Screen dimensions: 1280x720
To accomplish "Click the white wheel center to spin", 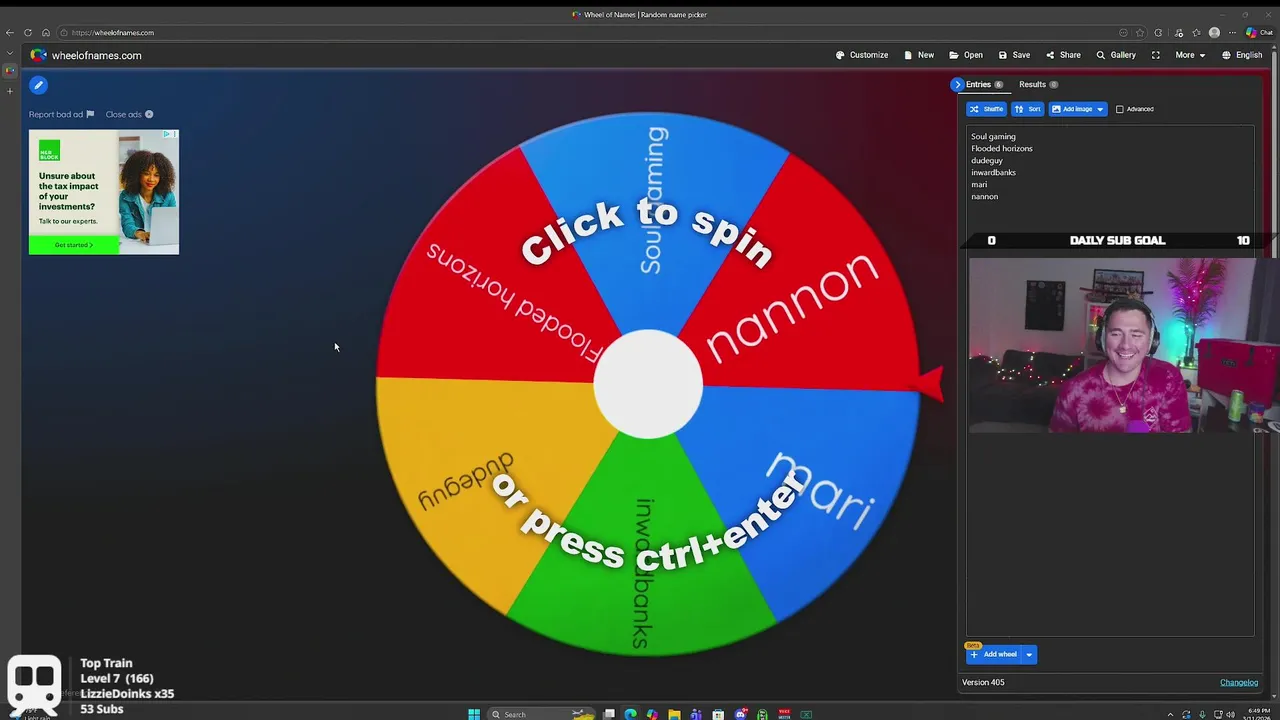I will tap(648, 384).
